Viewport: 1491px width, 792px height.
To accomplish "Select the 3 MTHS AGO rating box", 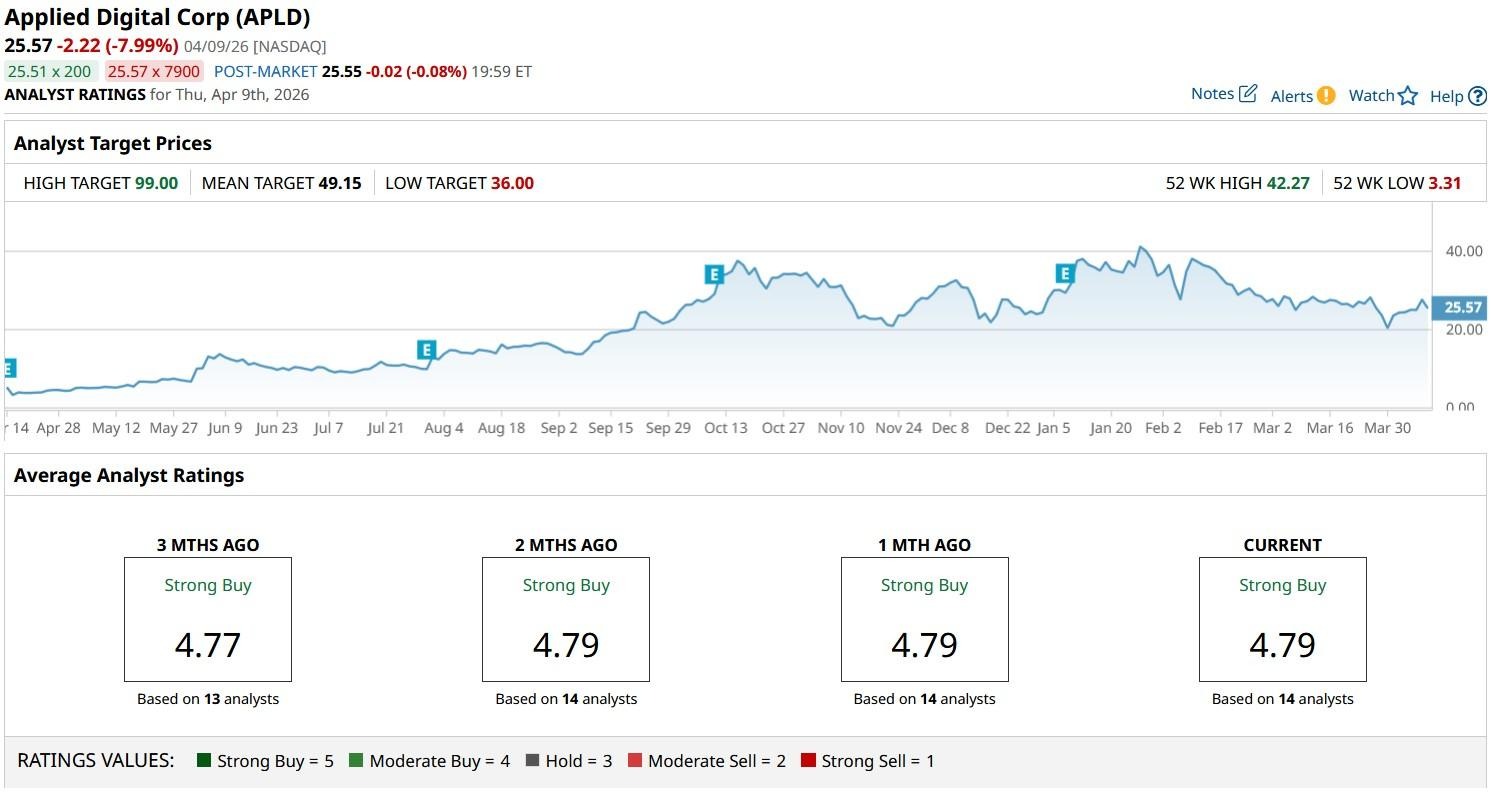I will (x=208, y=619).
